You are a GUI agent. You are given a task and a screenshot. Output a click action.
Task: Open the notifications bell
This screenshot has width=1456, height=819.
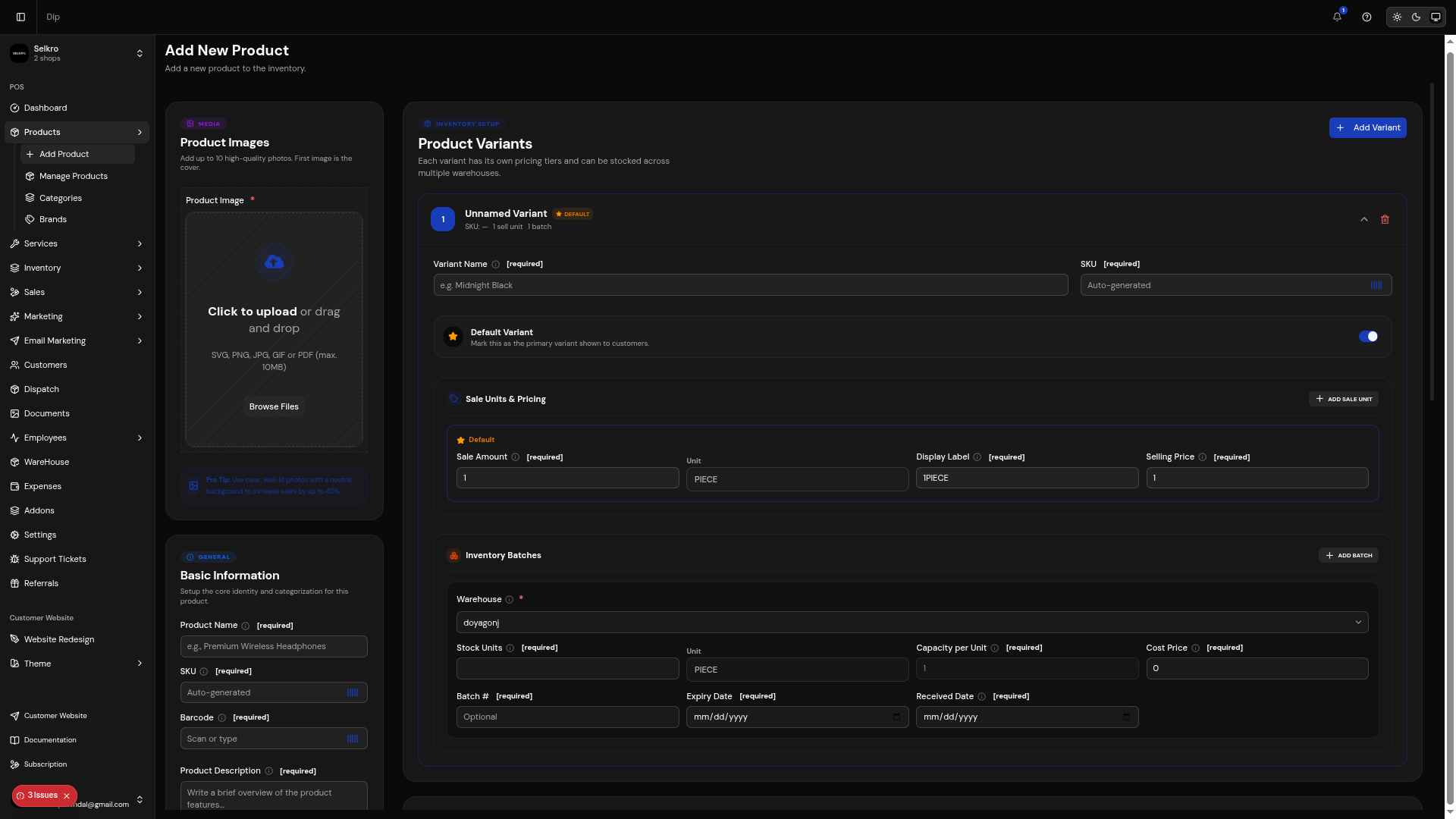1337,17
